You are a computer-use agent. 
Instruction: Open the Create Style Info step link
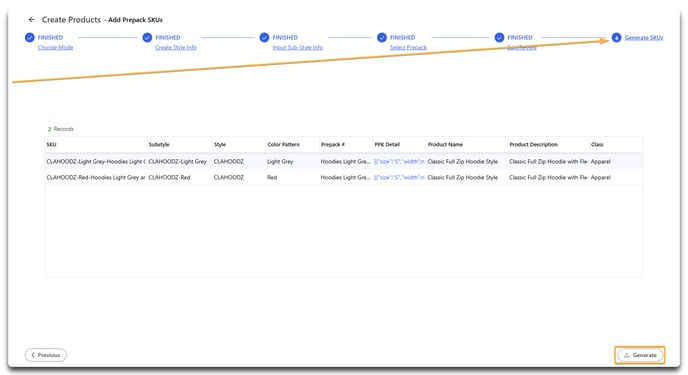[x=176, y=47]
